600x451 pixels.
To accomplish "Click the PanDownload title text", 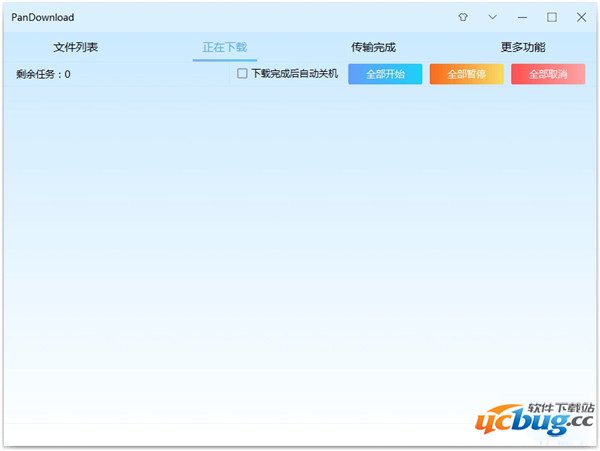I will point(42,17).
